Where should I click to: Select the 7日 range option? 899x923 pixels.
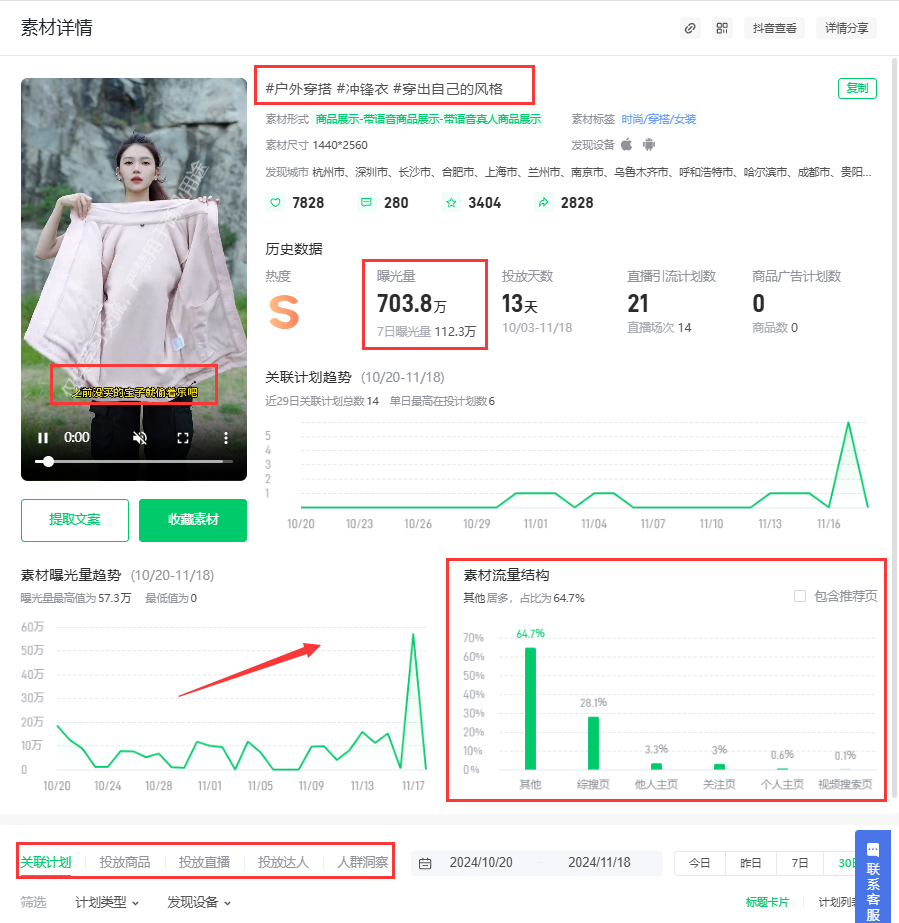coord(800,863)
